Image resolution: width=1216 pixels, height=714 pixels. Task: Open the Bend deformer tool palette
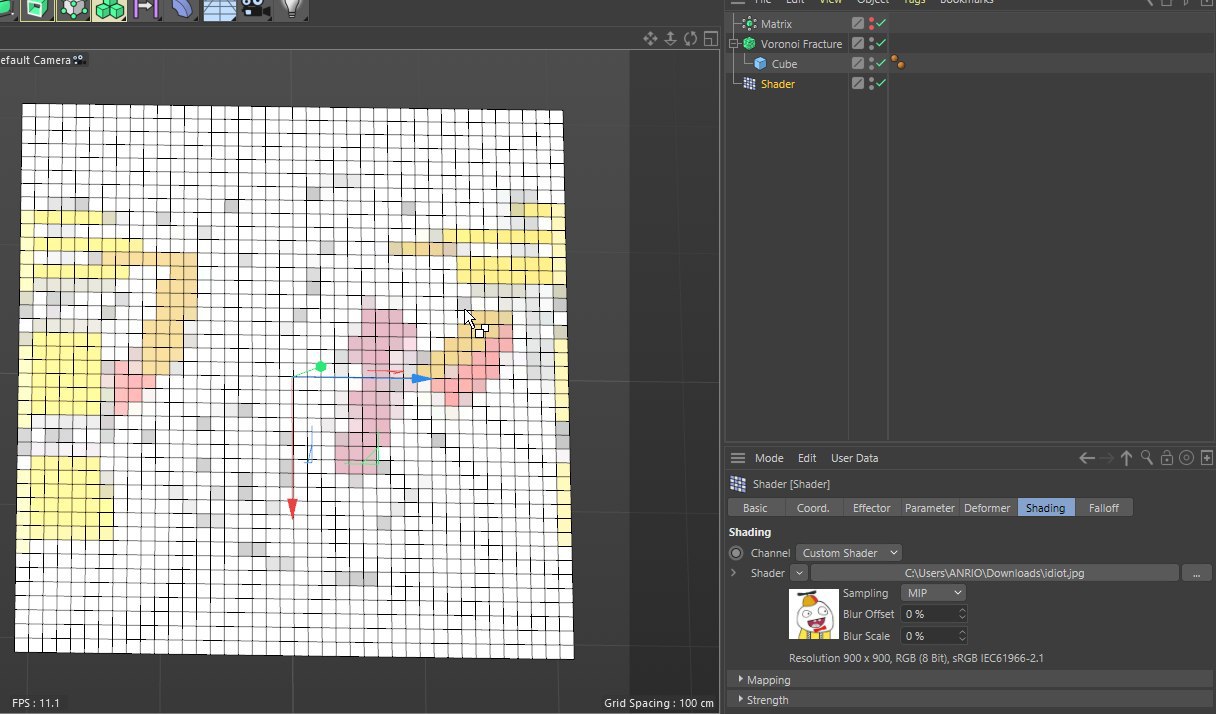coord(182,9)
